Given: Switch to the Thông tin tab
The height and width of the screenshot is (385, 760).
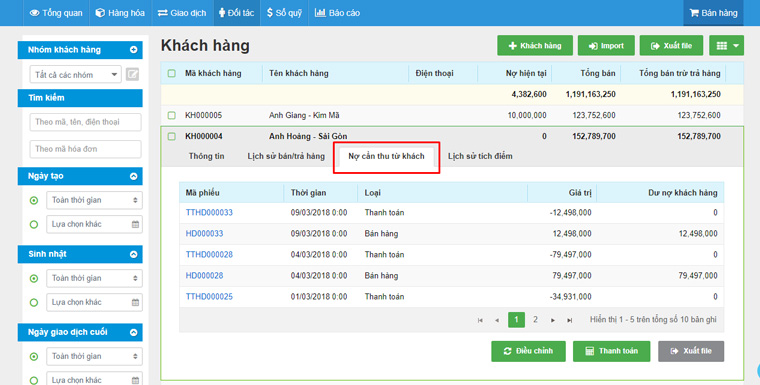Looking at the screenshot, I should coord(206,156).
